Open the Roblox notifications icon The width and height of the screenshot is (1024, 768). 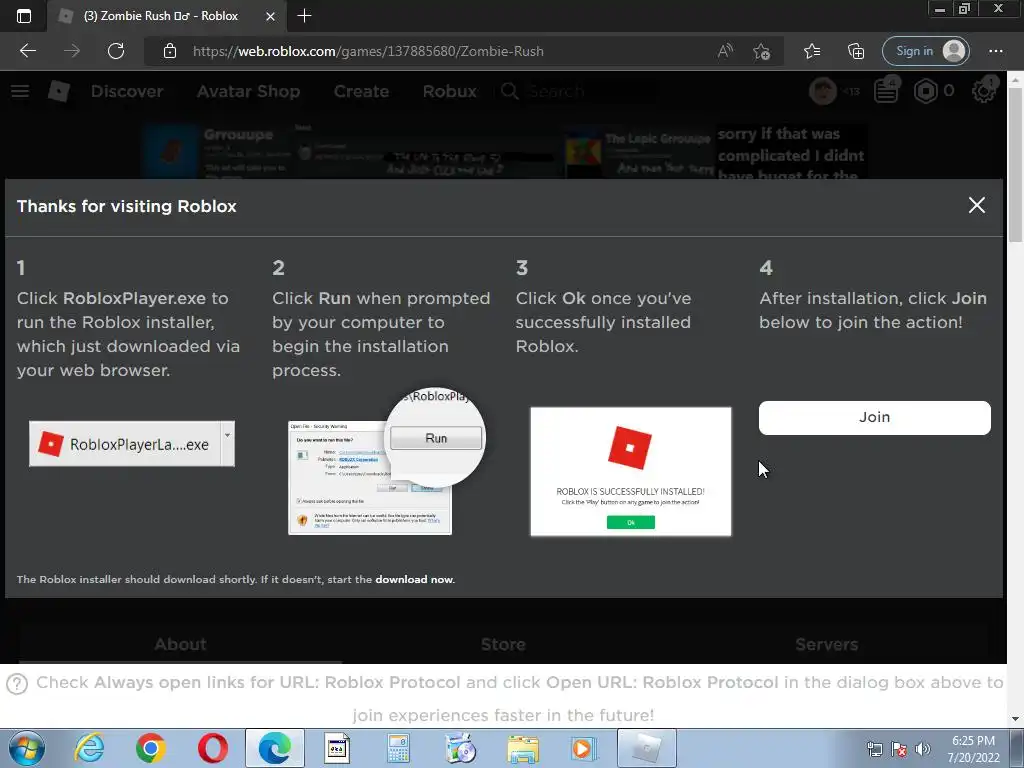tap(886, 91)
